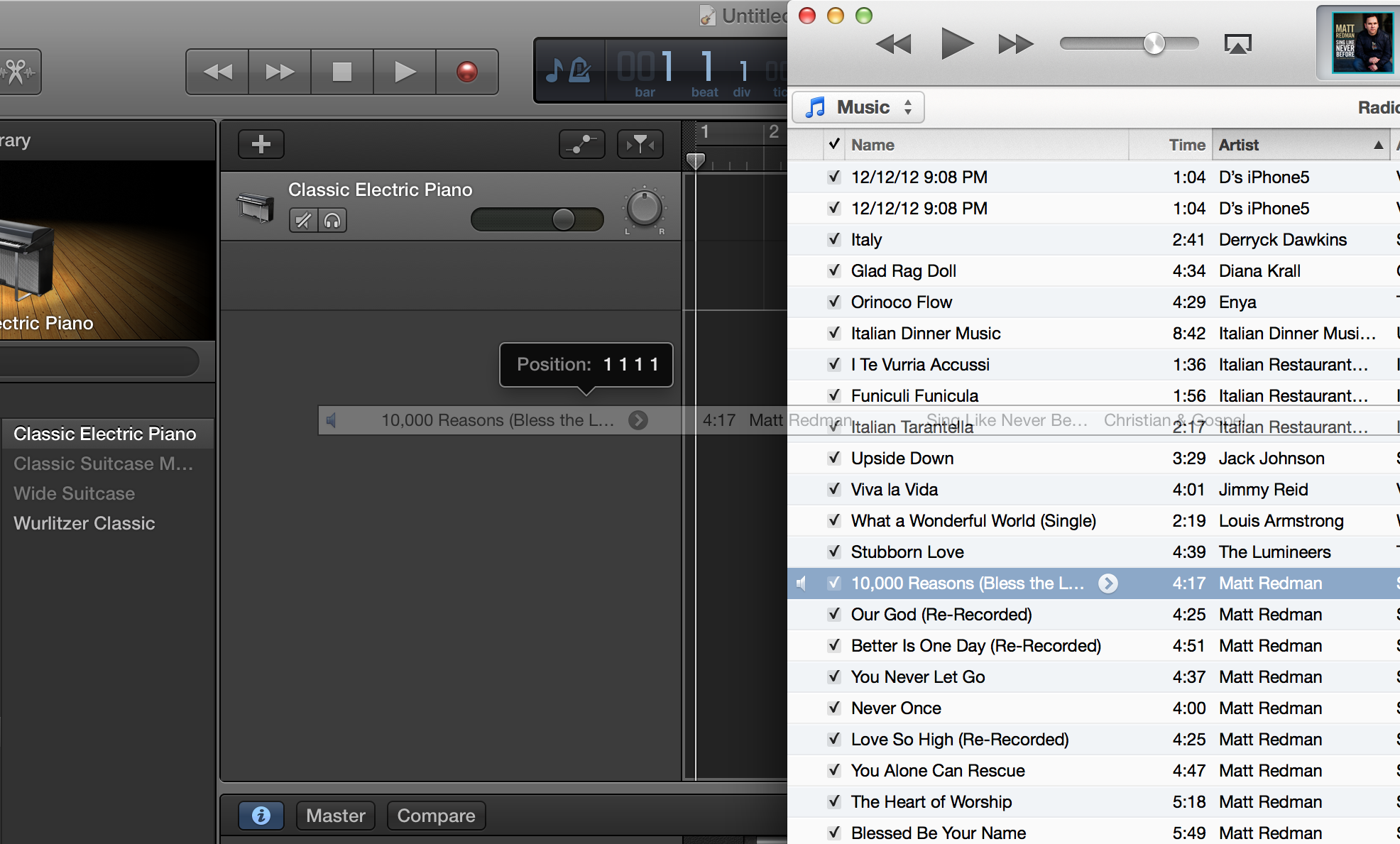Uncheck the 10,000 Reasons checkbox
Viewport: 1400px width, 844px height.
[834, 583]
